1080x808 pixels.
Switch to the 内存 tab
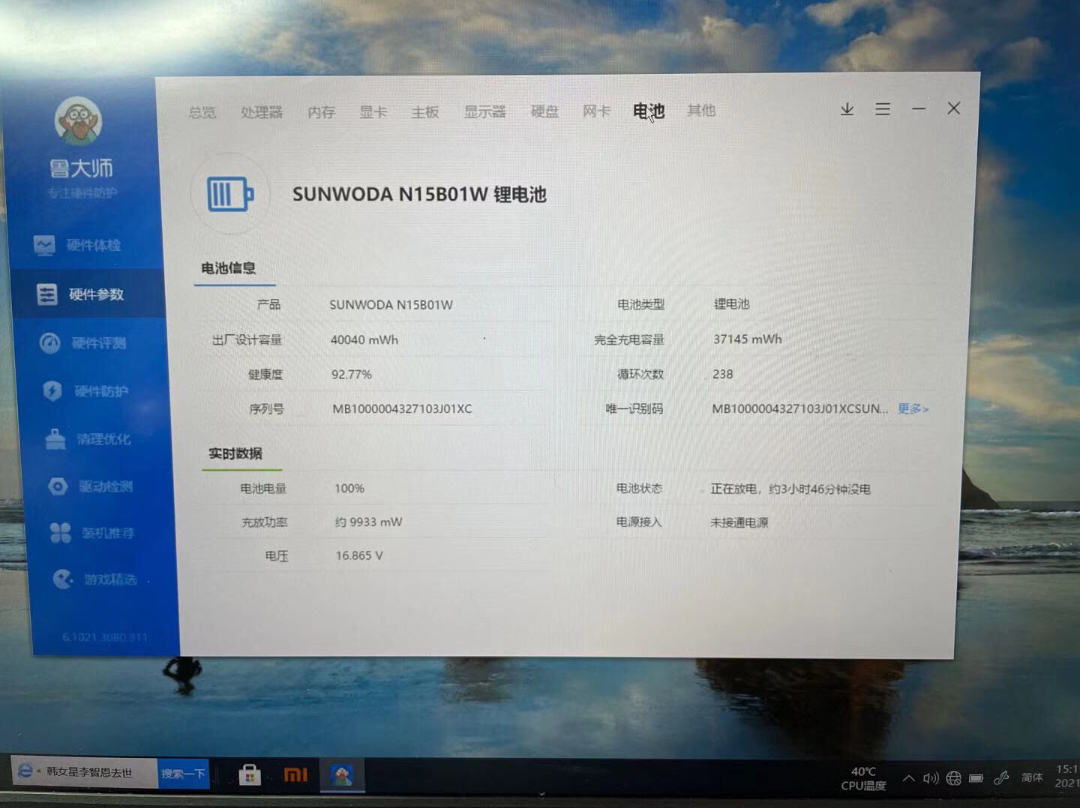click(x=321, y=112)
